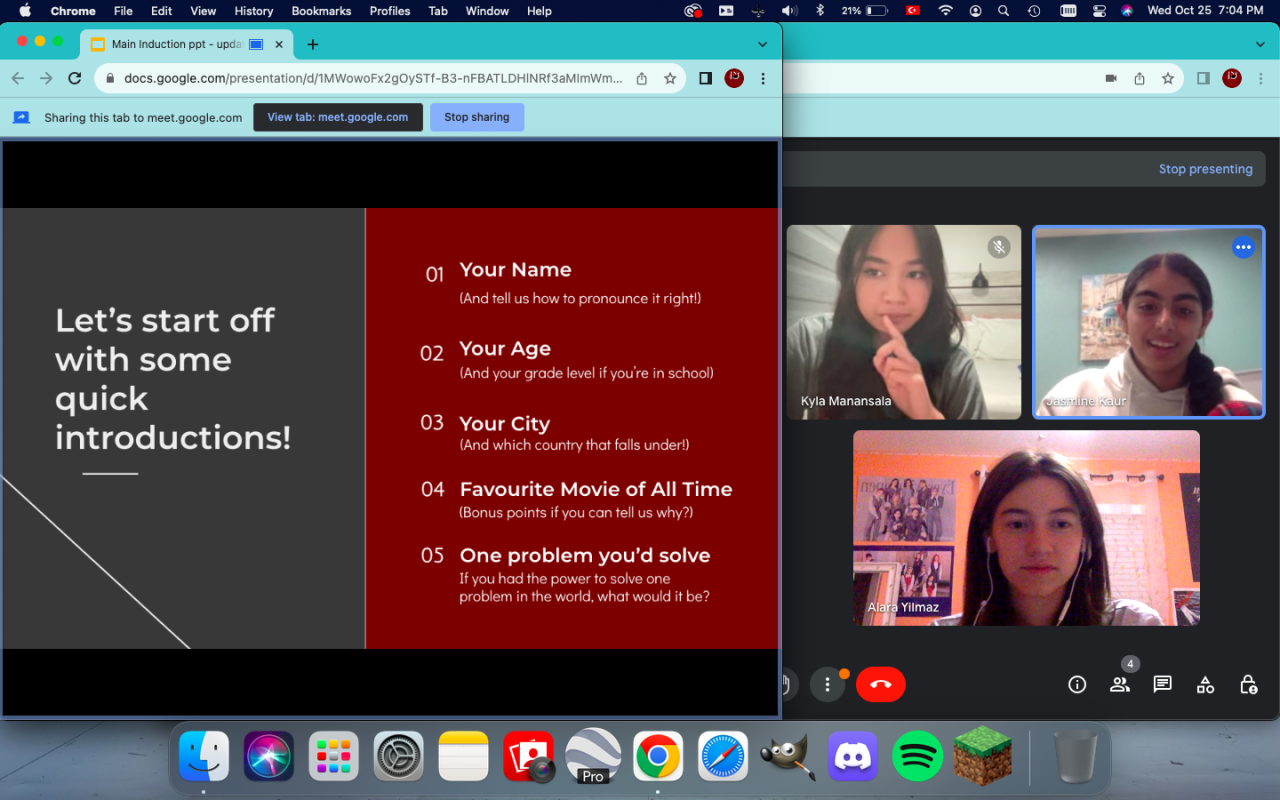The image size is (1280, 800).
Task: Toggle the raise hand button in Meet
Action: [786, 685]
